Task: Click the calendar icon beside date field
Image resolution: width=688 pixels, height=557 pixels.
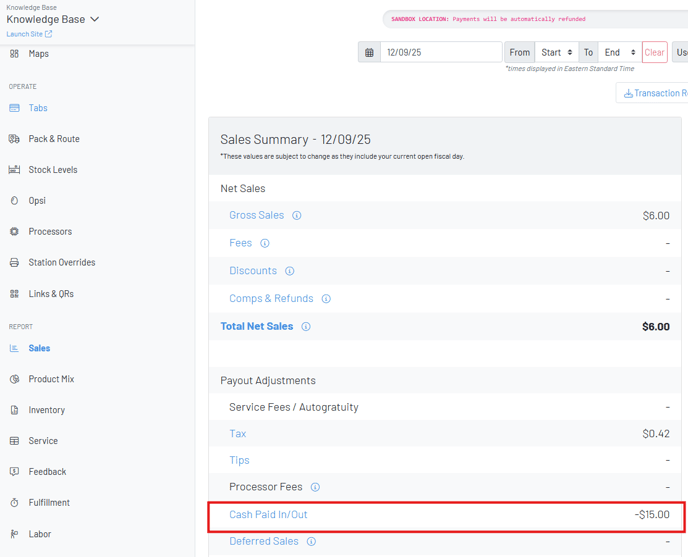Action: coord(369,52)
